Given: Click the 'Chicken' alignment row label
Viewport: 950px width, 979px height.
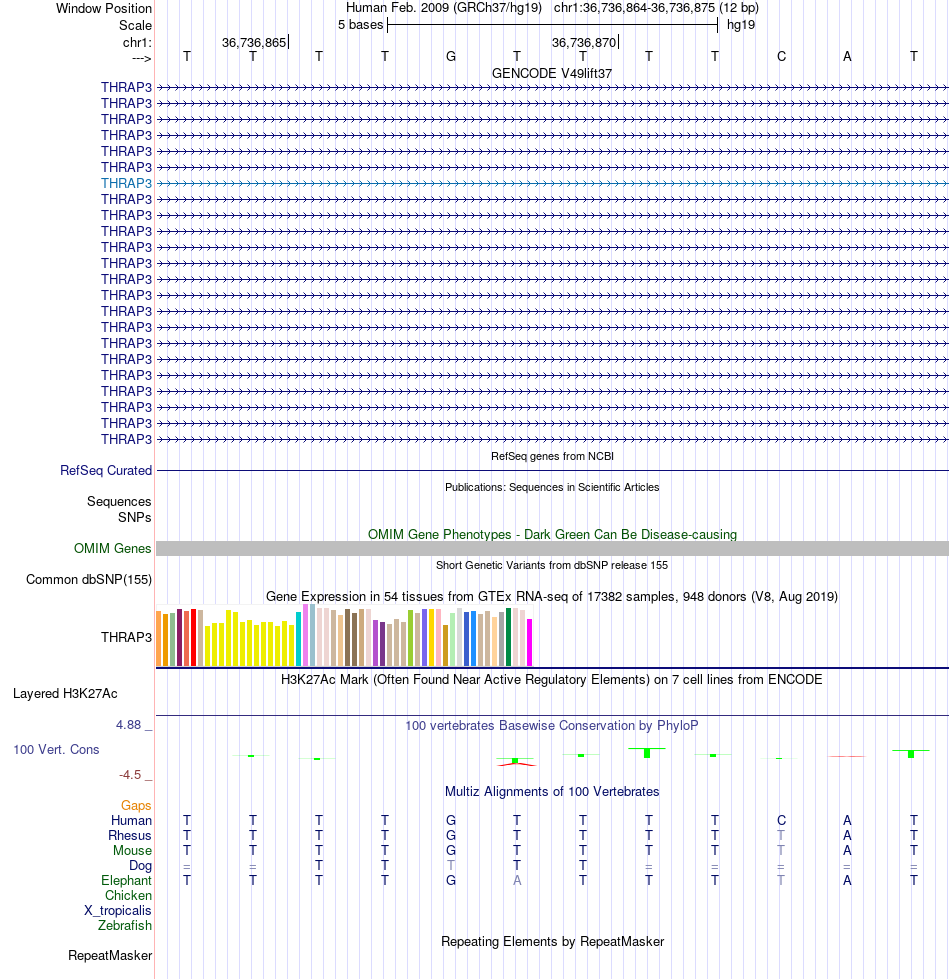Looking at the screenshot, I should click(x=129, y=895).
